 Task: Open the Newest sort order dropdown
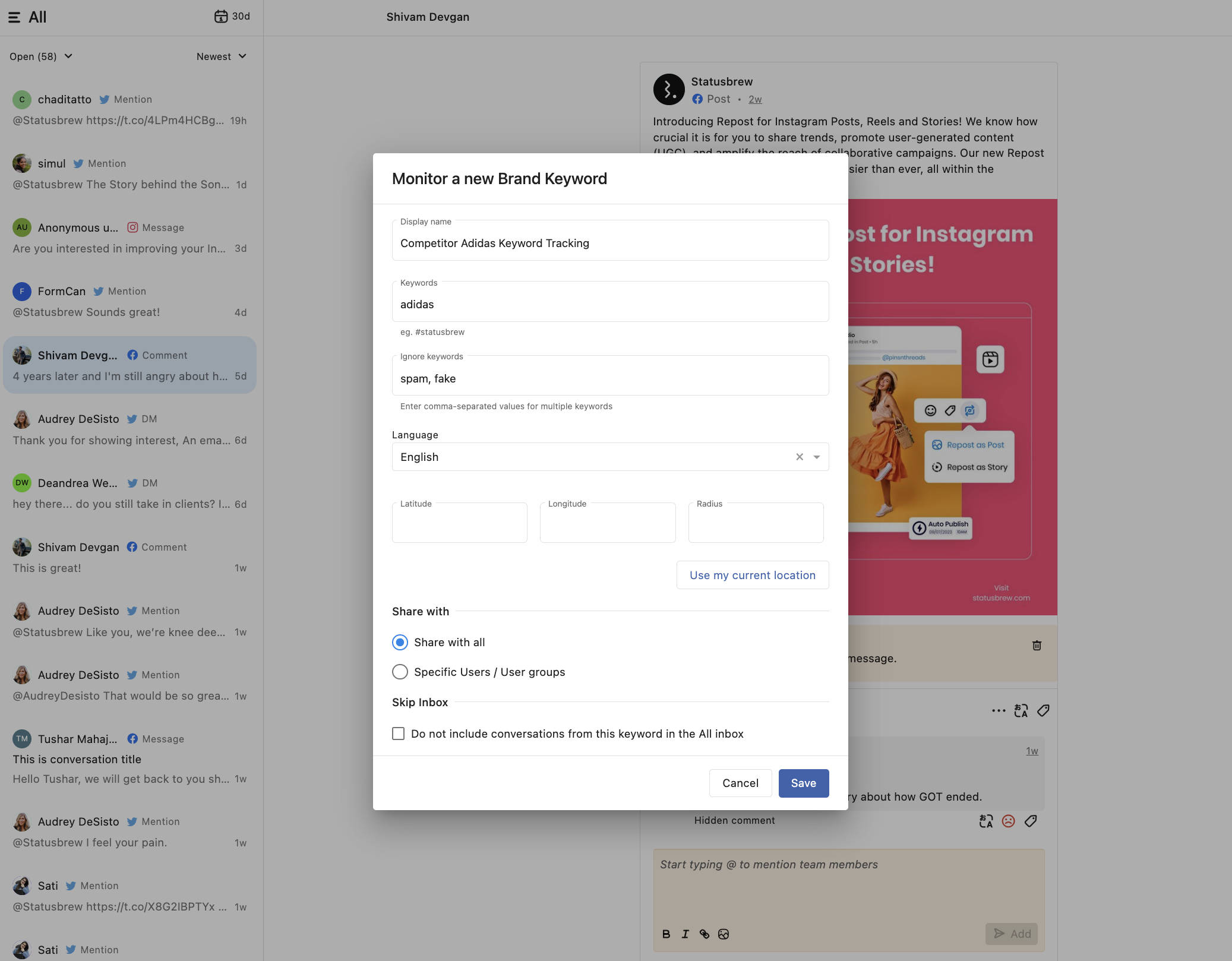click(x=221, y=56)
